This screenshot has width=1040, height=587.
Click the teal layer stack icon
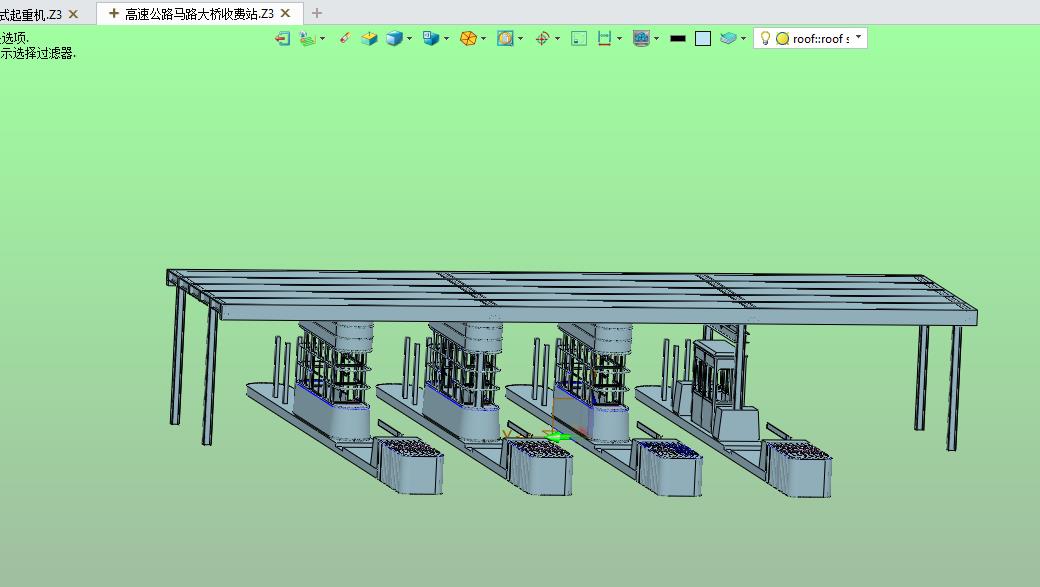click(x=728, y=38)
